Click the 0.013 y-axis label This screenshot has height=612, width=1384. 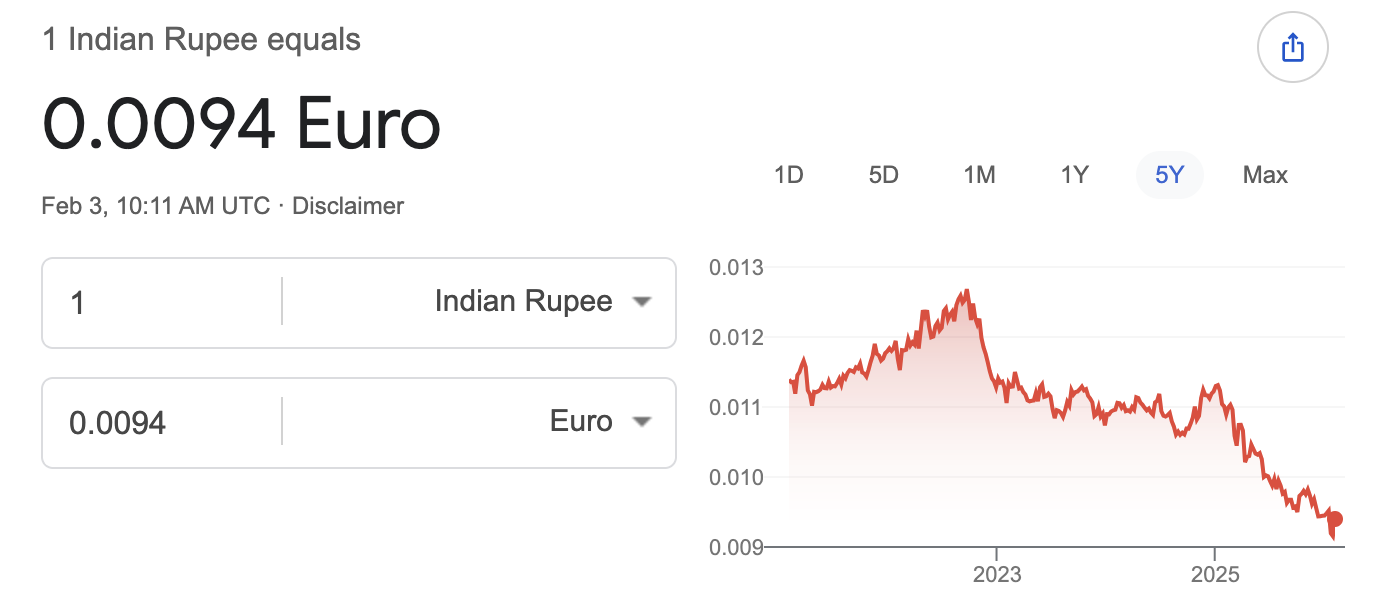[735, 268]
